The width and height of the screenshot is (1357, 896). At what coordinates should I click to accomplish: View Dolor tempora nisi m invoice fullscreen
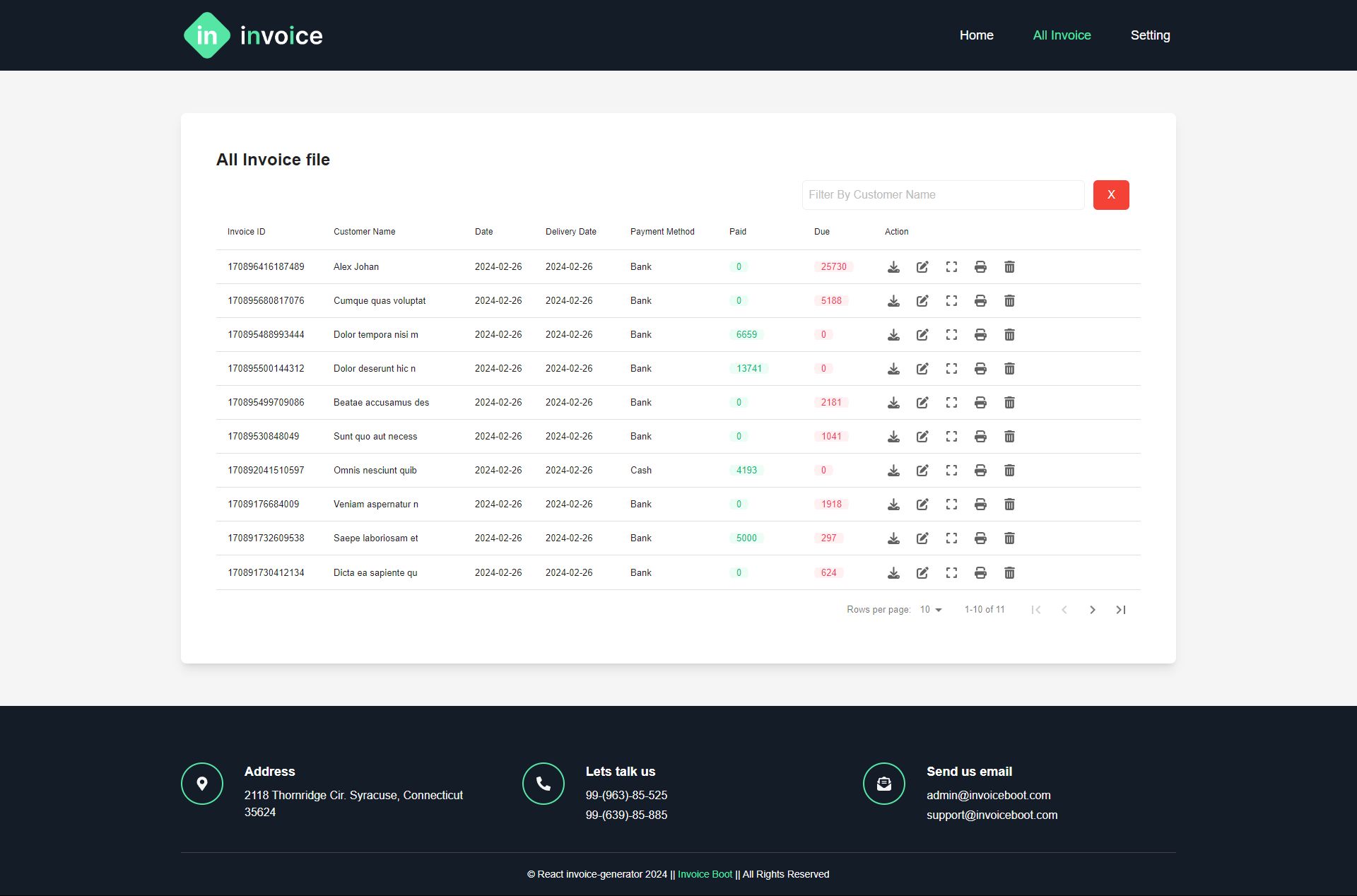[951, 335]
